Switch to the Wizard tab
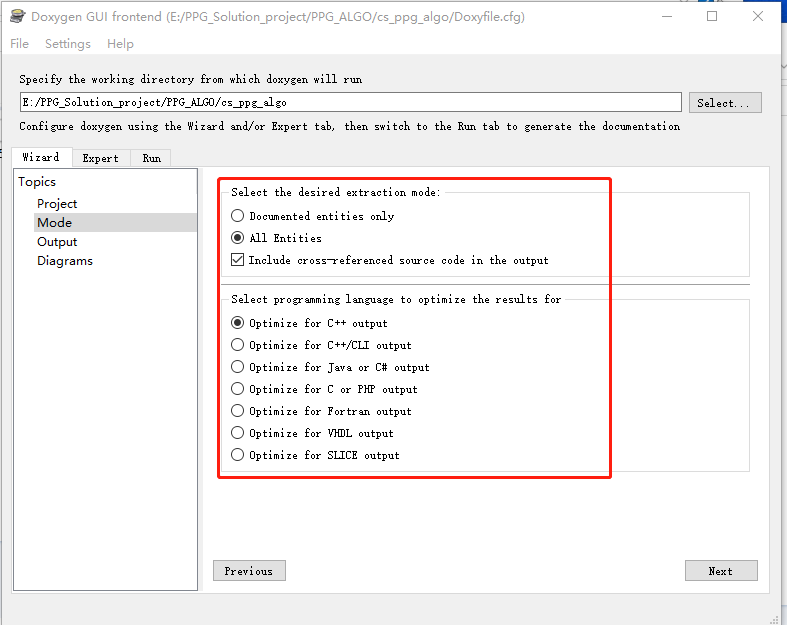 [41, 157]
